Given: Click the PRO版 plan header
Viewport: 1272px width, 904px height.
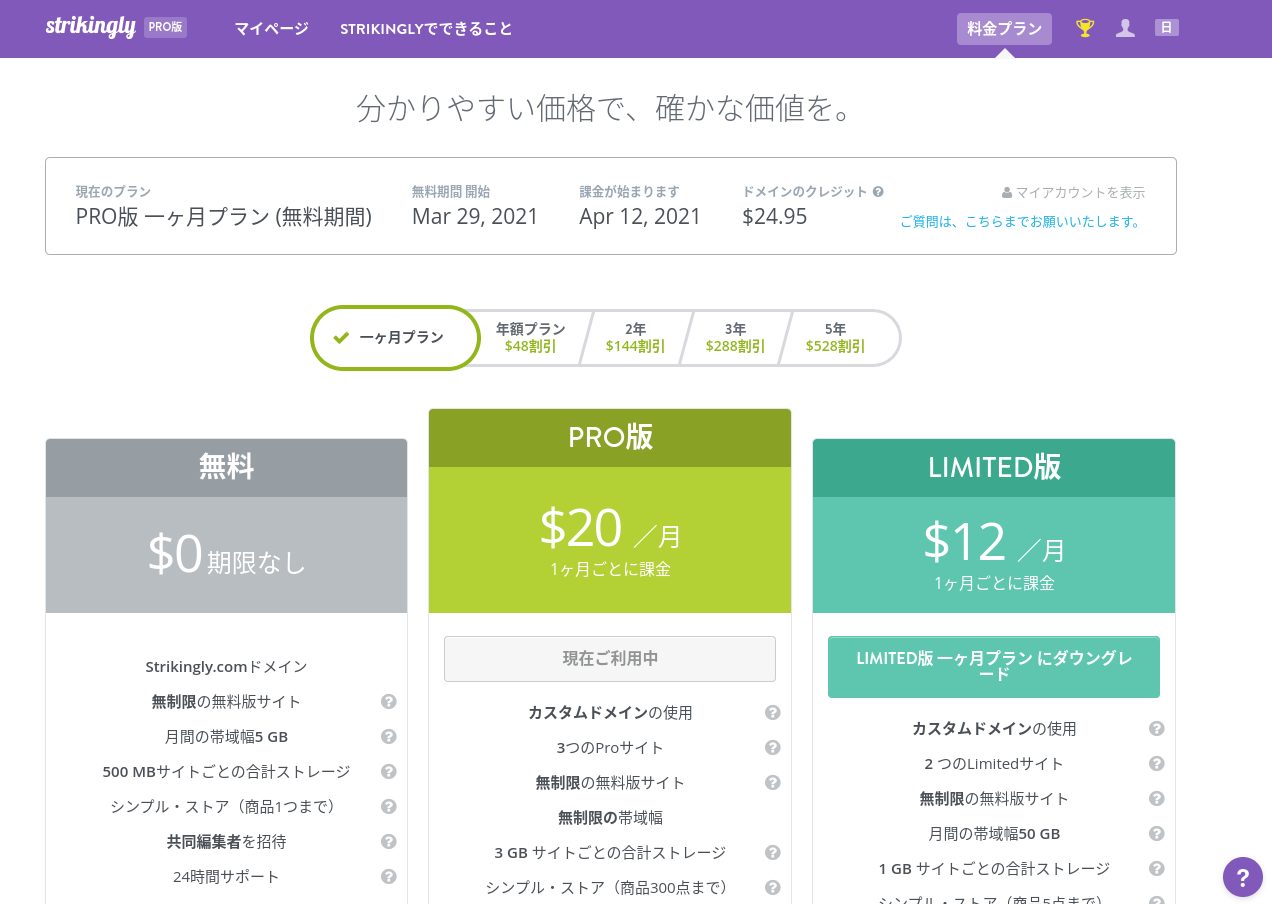Looking at the screenshot, I should pyautogui.click(x=610, y=438).
